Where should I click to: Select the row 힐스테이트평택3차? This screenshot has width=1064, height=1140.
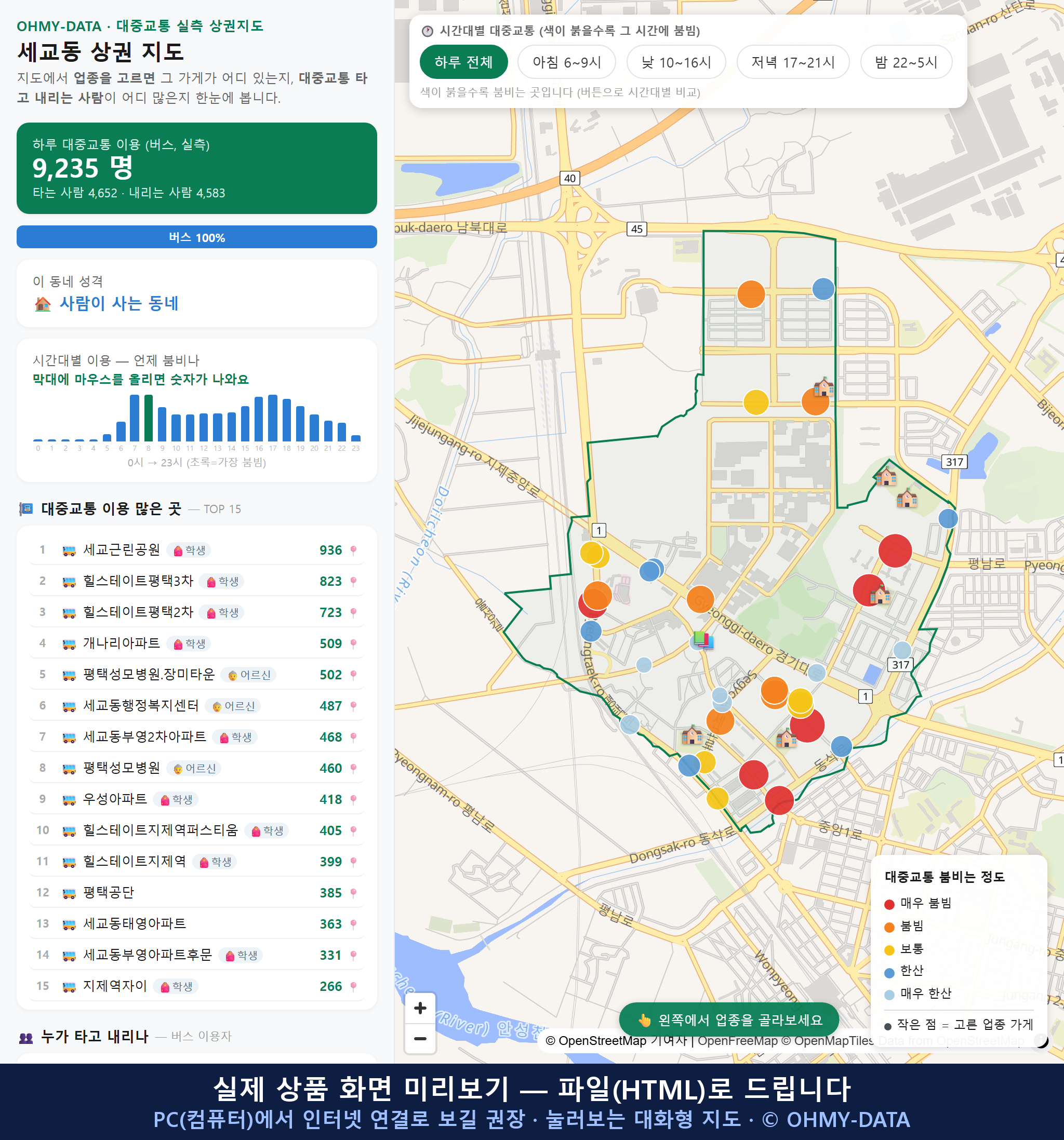197,581
